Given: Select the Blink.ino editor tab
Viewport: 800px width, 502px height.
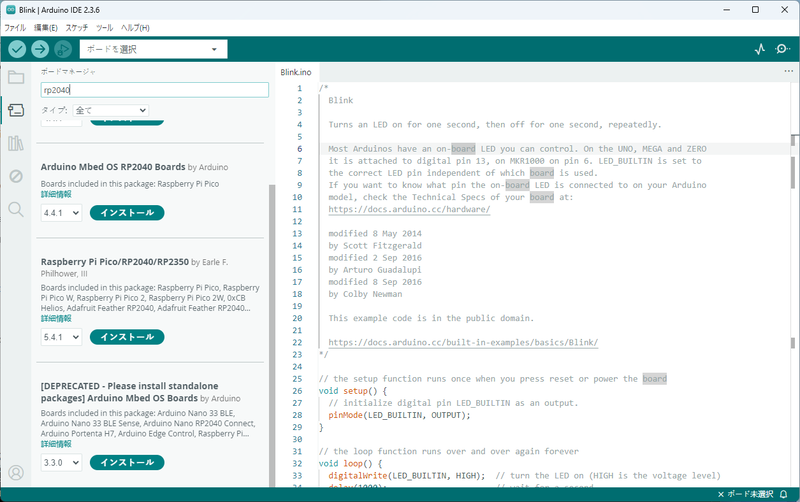Looking at the screenshot, I should (x=295, y=72).
